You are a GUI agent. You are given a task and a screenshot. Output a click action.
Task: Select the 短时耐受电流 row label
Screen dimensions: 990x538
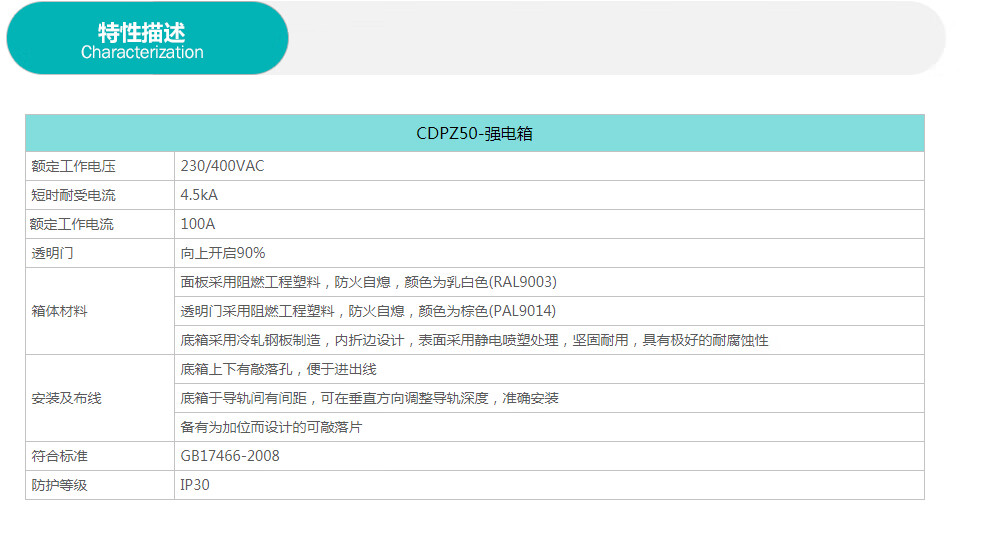(73, 195)
